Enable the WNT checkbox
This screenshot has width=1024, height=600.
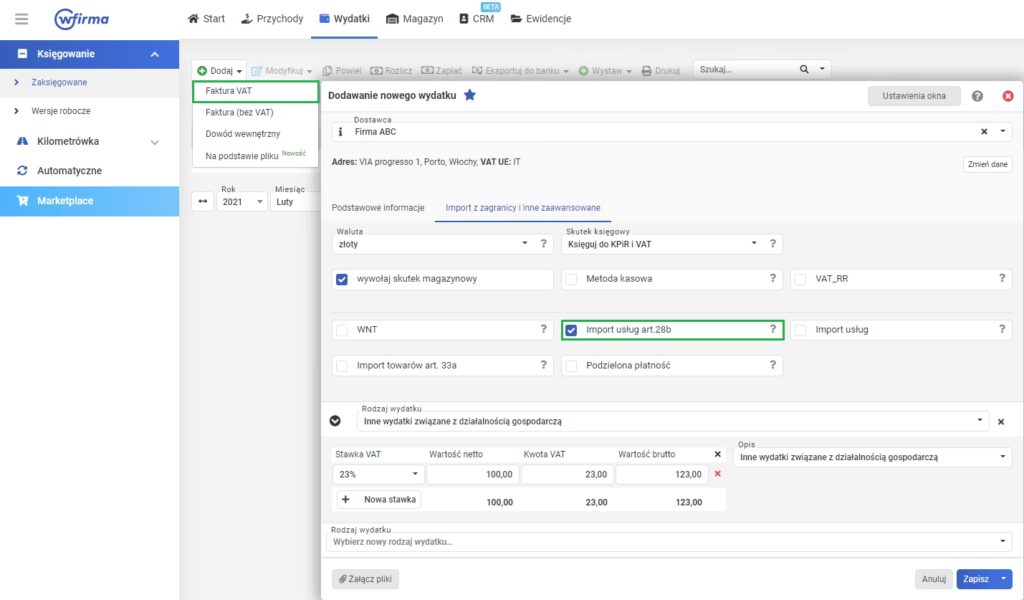pos(342,330)
